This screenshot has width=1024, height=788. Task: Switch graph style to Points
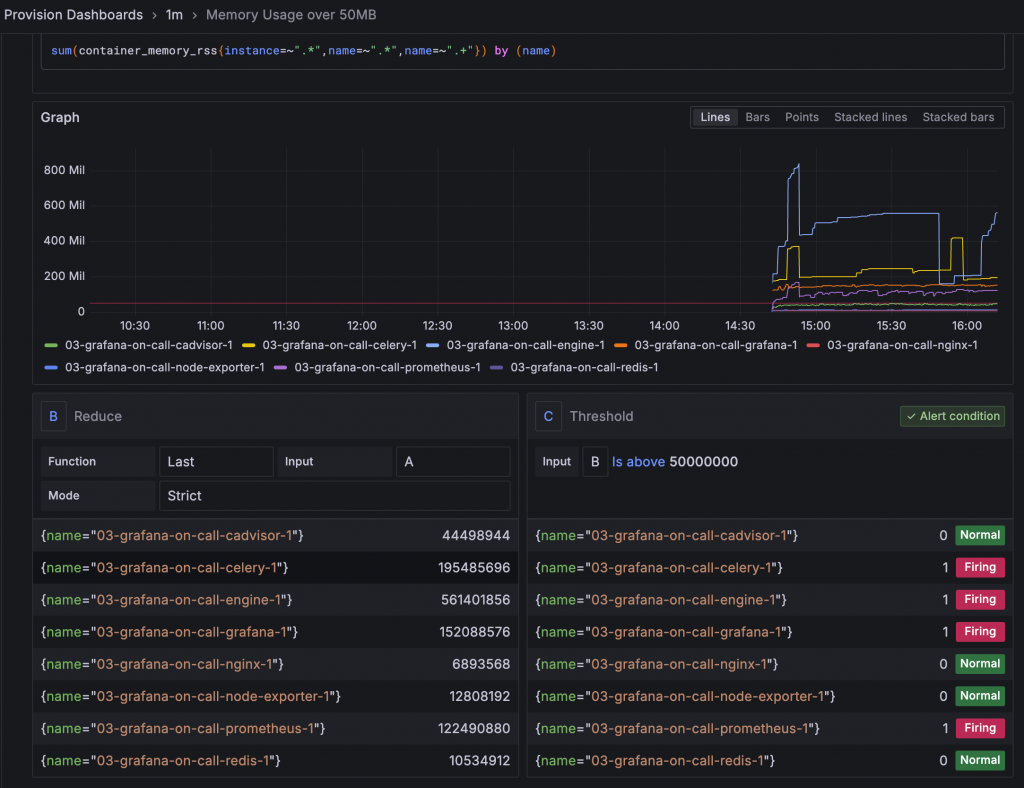pyautogui.click(x=801, y=118)
